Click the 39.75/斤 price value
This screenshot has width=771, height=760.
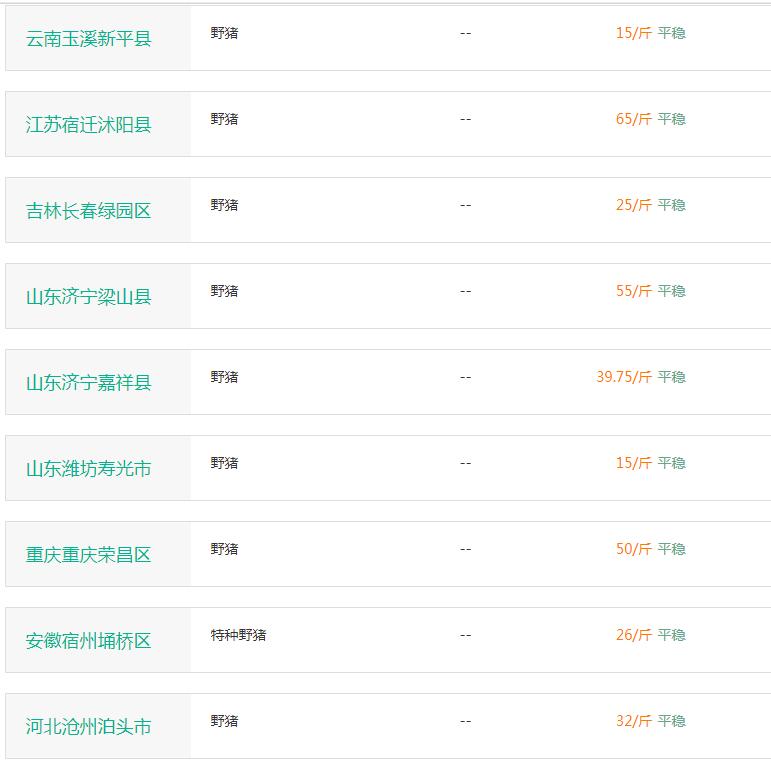[x=624, y=377]
